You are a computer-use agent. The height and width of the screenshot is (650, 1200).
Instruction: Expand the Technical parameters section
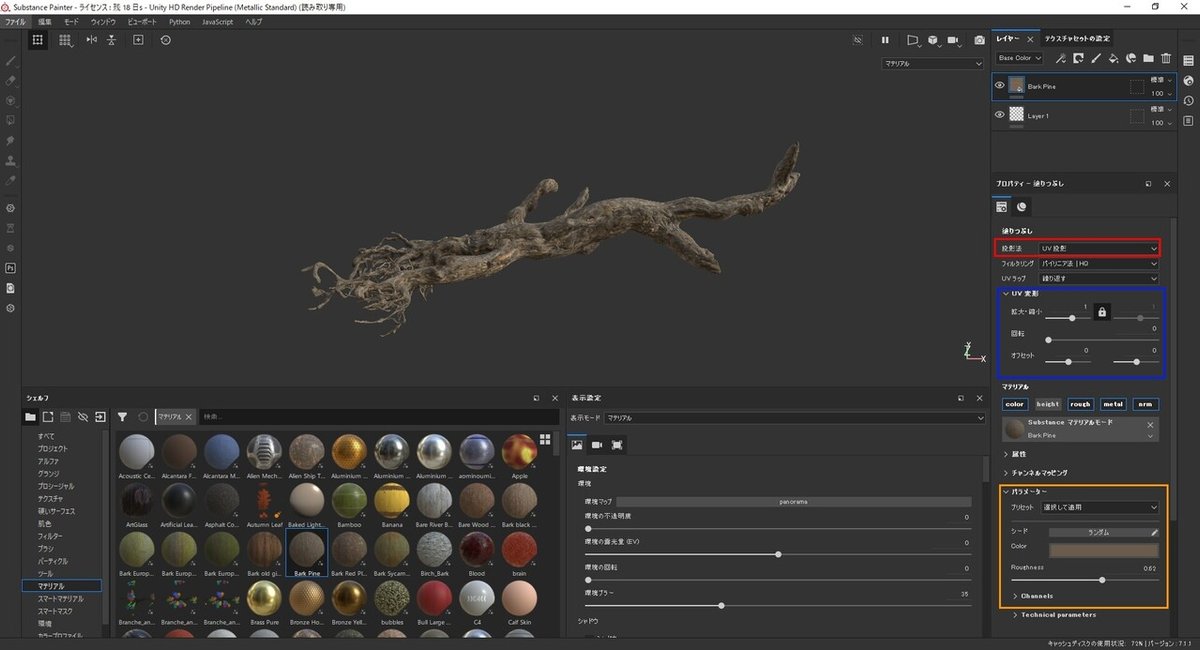(1058, 615)
